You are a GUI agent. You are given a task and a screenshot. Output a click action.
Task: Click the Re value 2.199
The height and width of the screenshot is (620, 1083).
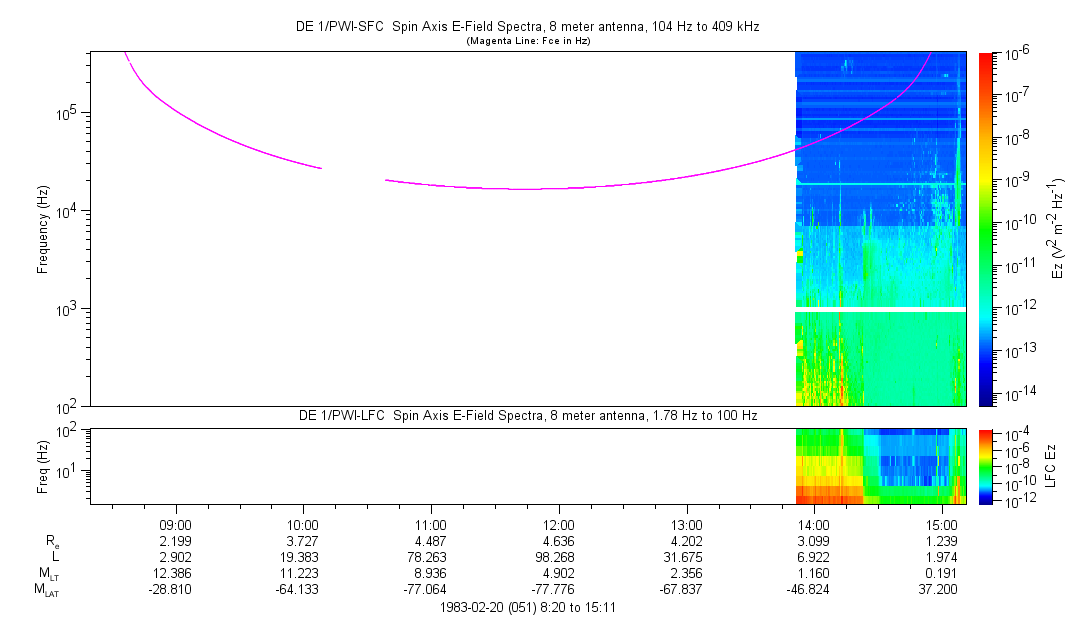click(176, 540)
